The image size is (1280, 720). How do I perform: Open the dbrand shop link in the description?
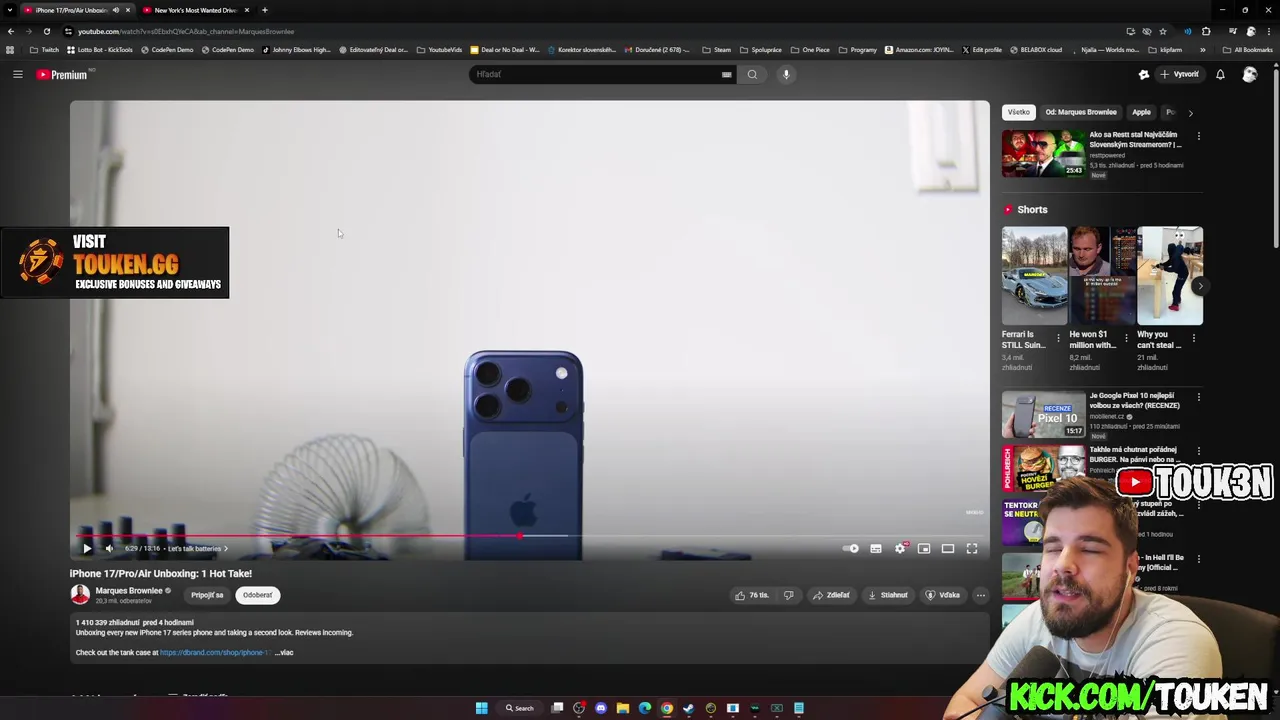(x=215, y=652)
